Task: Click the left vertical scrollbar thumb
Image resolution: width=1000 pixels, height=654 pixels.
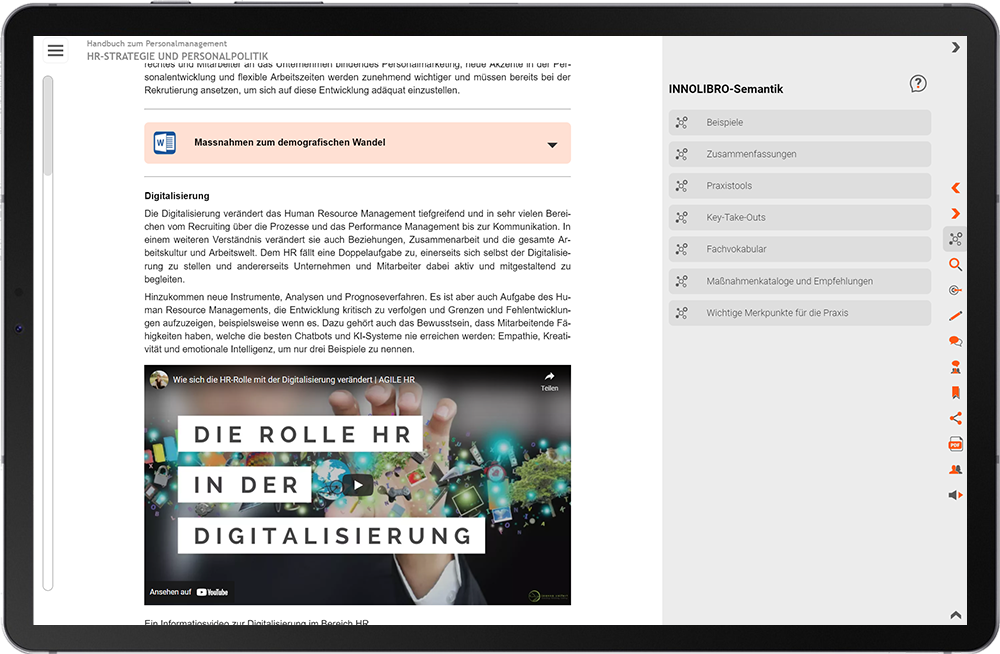Action: [x=48, y=126]
